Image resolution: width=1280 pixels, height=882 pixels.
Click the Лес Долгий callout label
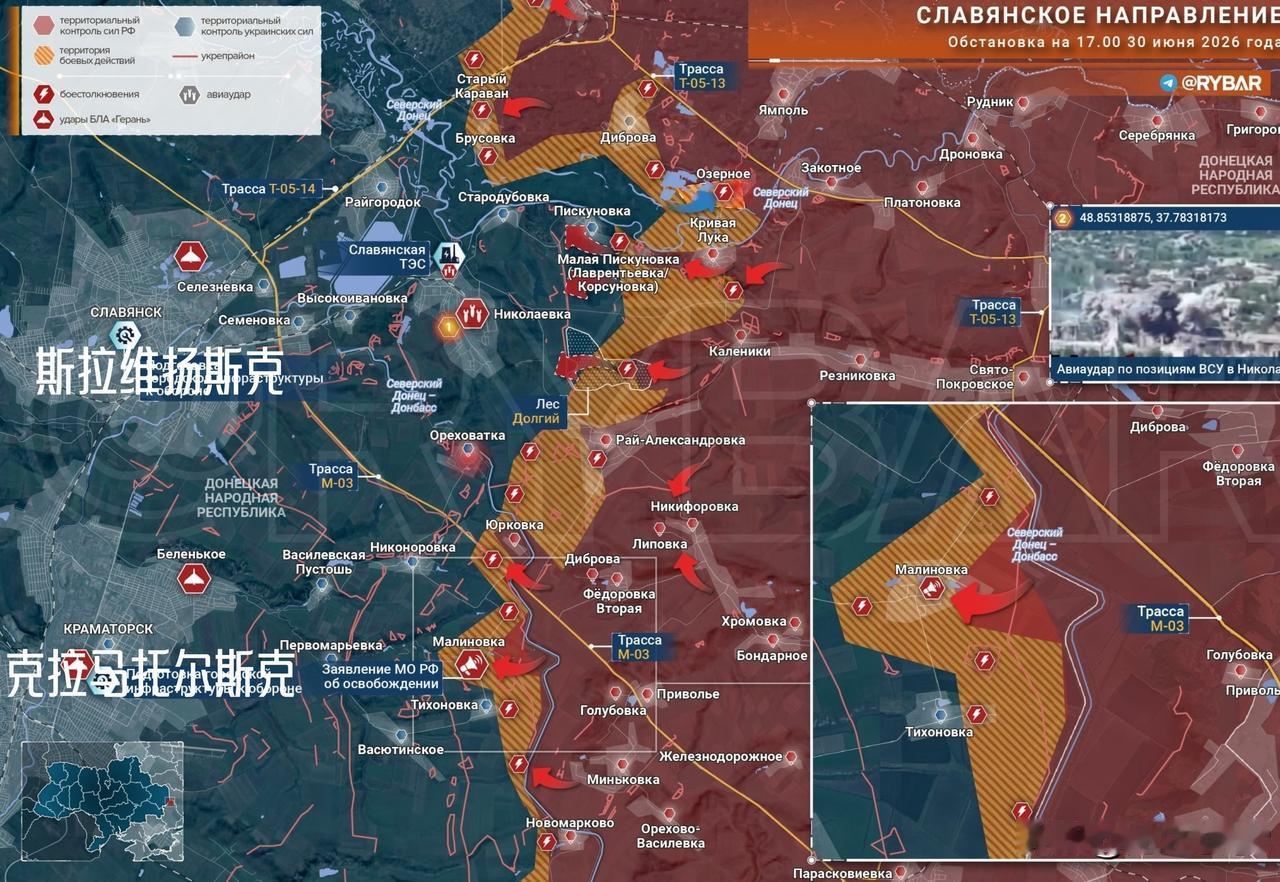(x=536, y=411)
